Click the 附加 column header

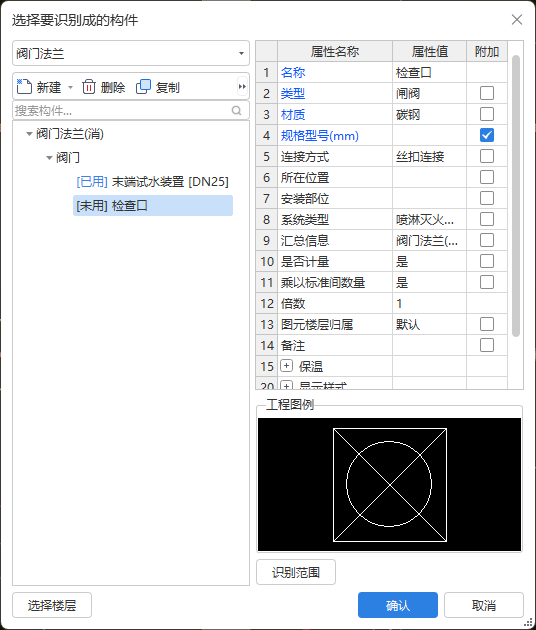487,51
